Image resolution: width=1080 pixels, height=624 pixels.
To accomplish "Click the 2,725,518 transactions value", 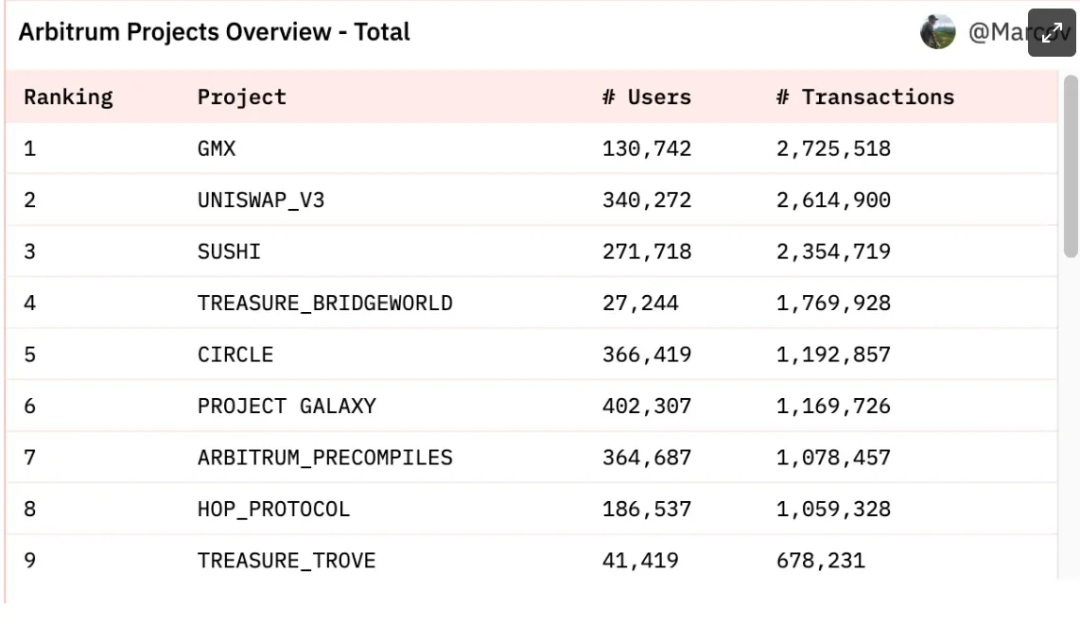I will click(833, 149).
